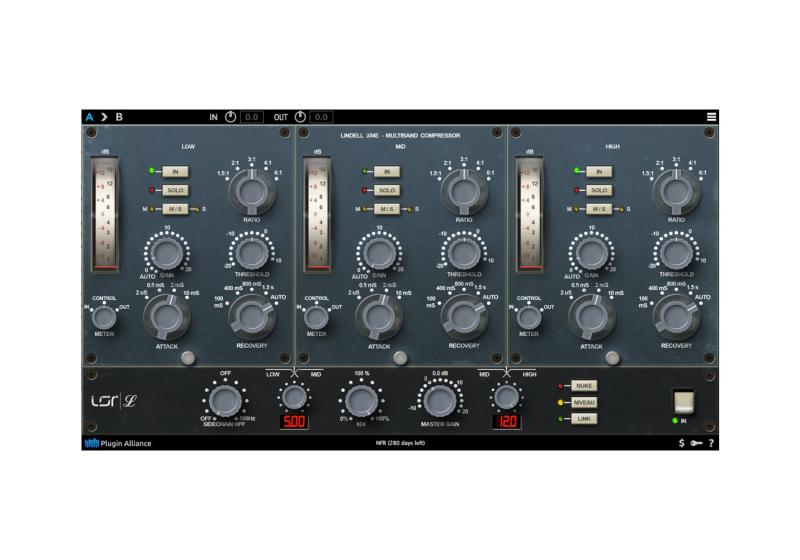Image resolution: width=800 pixels, height=560 pixels.
Task: Click the MASTER GAIN knob
Action: tap(440, 401)
